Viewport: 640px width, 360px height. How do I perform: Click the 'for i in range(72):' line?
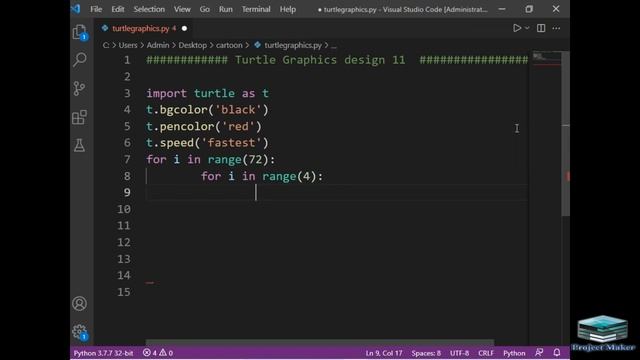[x=211, y=159]
